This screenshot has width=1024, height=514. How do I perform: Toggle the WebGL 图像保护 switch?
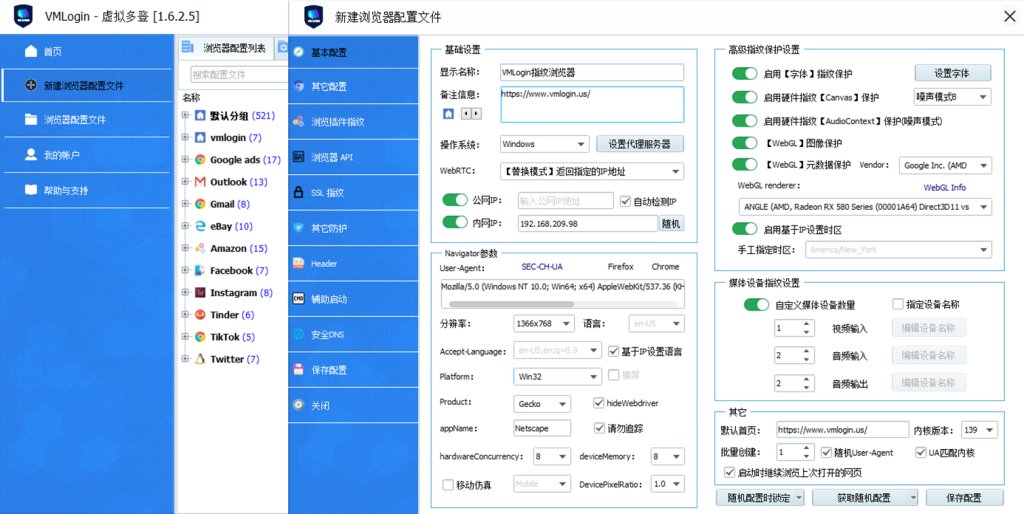pos(744,142)
